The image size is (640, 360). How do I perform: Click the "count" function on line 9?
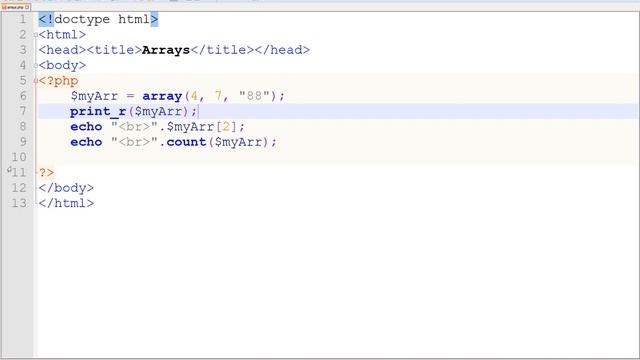(186, 142)
